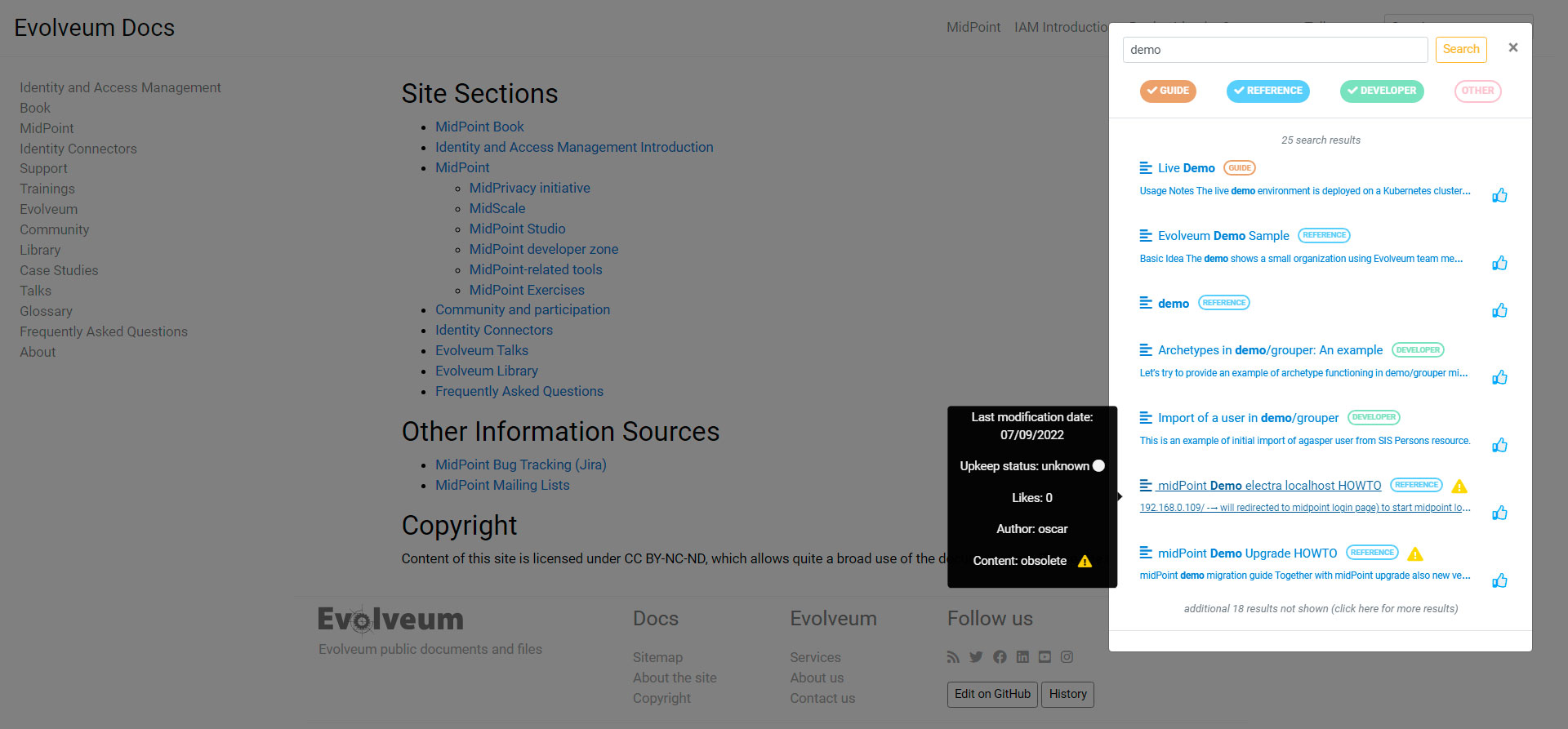
Task: Open the RSS feed icon in footer
Action: [953, 656]
